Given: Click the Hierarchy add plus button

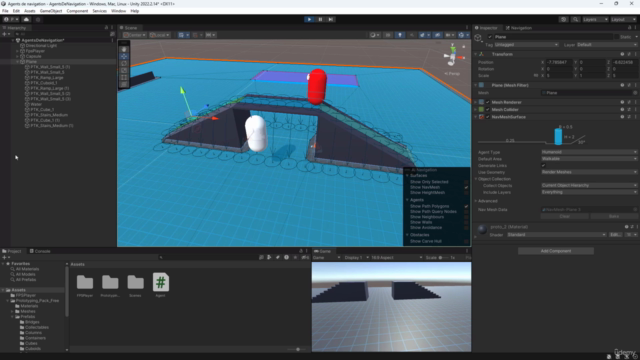Looking at the screenshot, I should (x=5, y=34).
